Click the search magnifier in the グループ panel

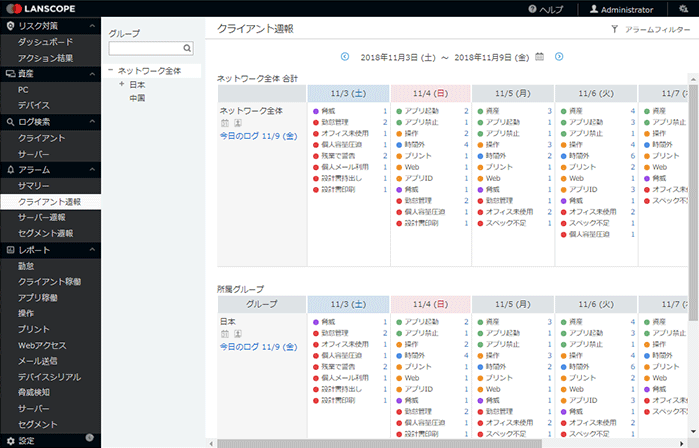(x=187, y=47)
